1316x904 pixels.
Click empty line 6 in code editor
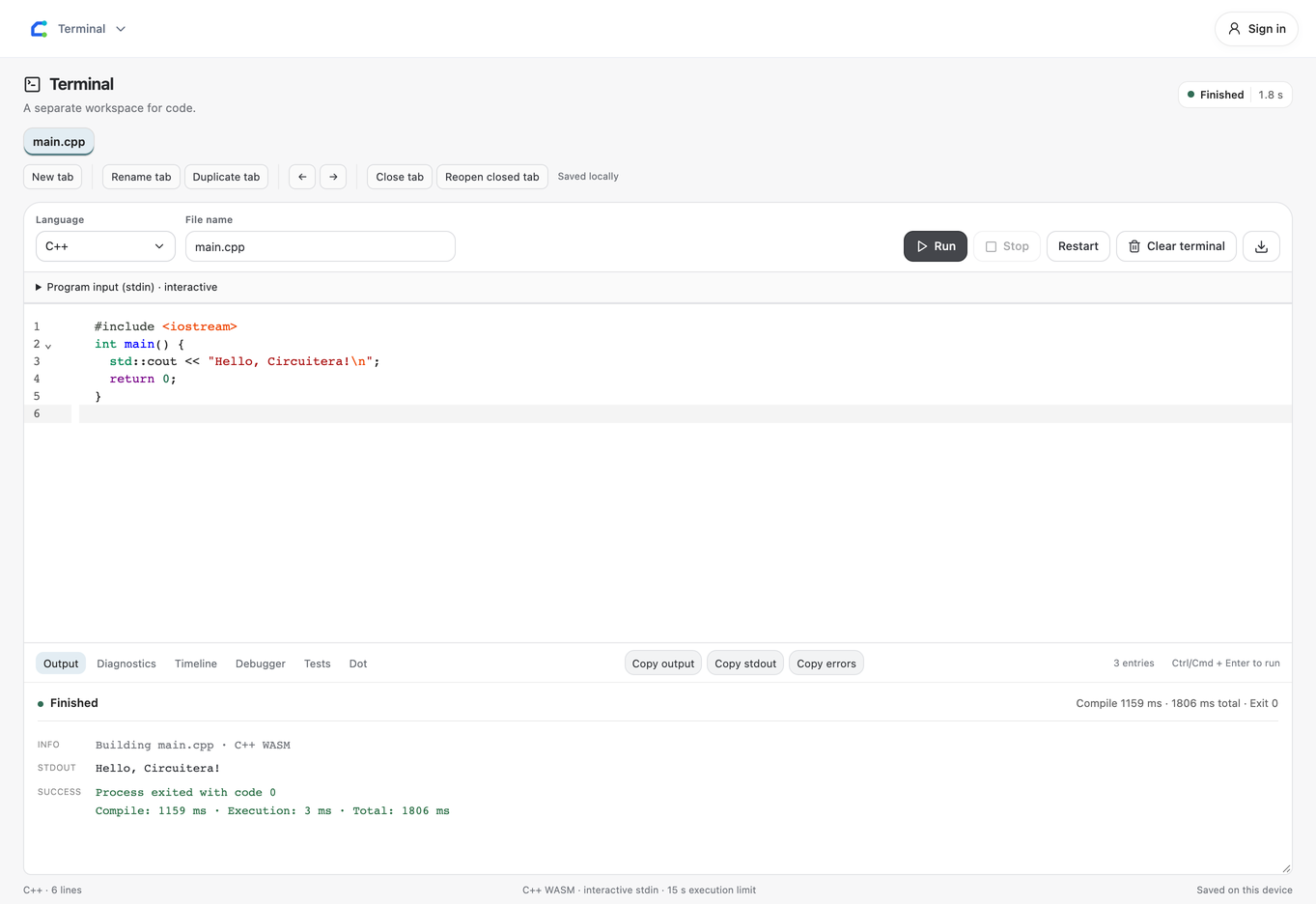pyautogui.click(x=686, y=413)
